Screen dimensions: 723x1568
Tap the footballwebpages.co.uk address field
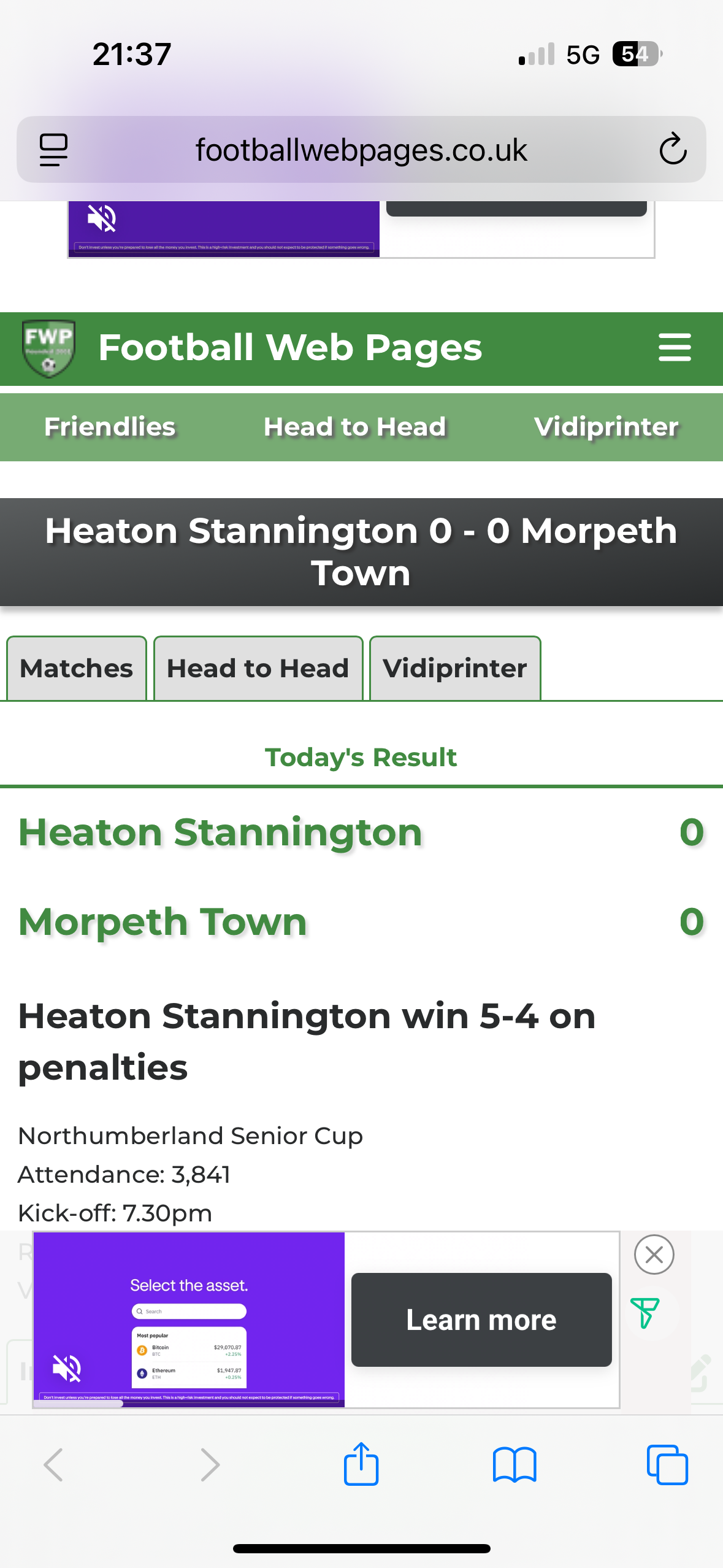click(x=361, y=150)
